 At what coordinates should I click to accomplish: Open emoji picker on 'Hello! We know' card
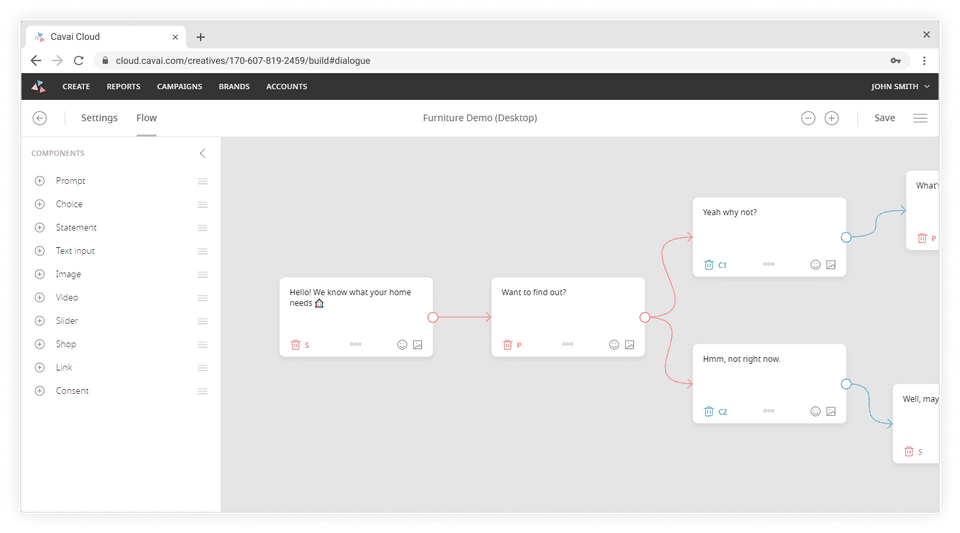coord(402,345)
